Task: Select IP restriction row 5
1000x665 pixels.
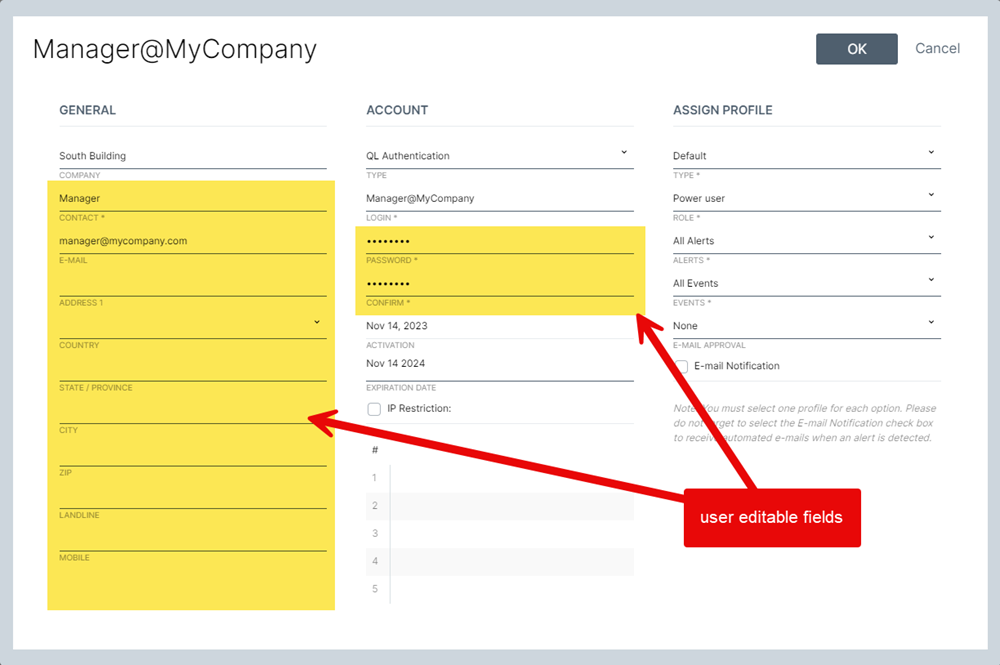Action: tap(499, 590)
